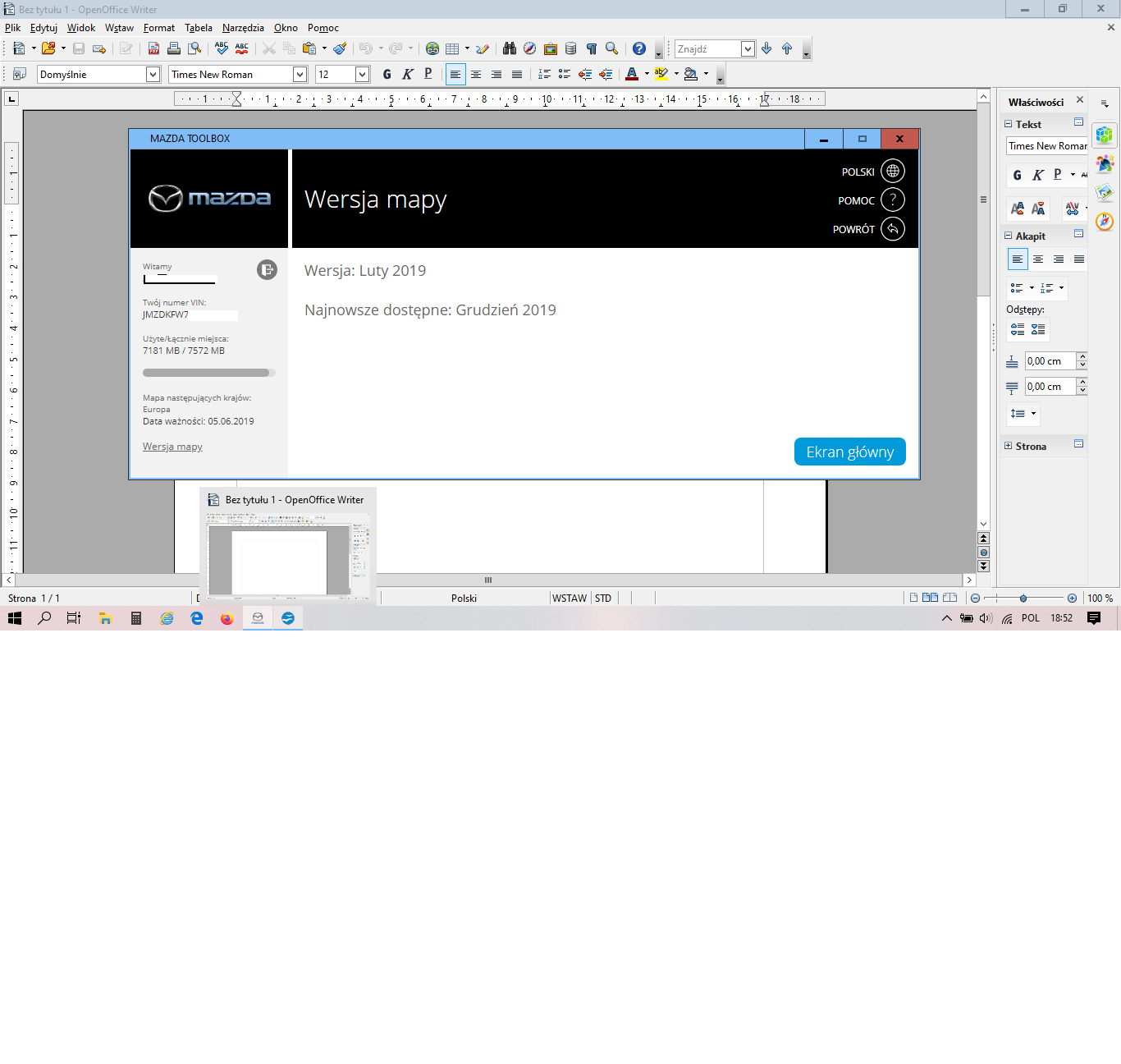Image resolution: width=1121 pixels, height=1064 pixels.
Task: Click the Wersja mapy link
Action: click(x=172, y=447)
